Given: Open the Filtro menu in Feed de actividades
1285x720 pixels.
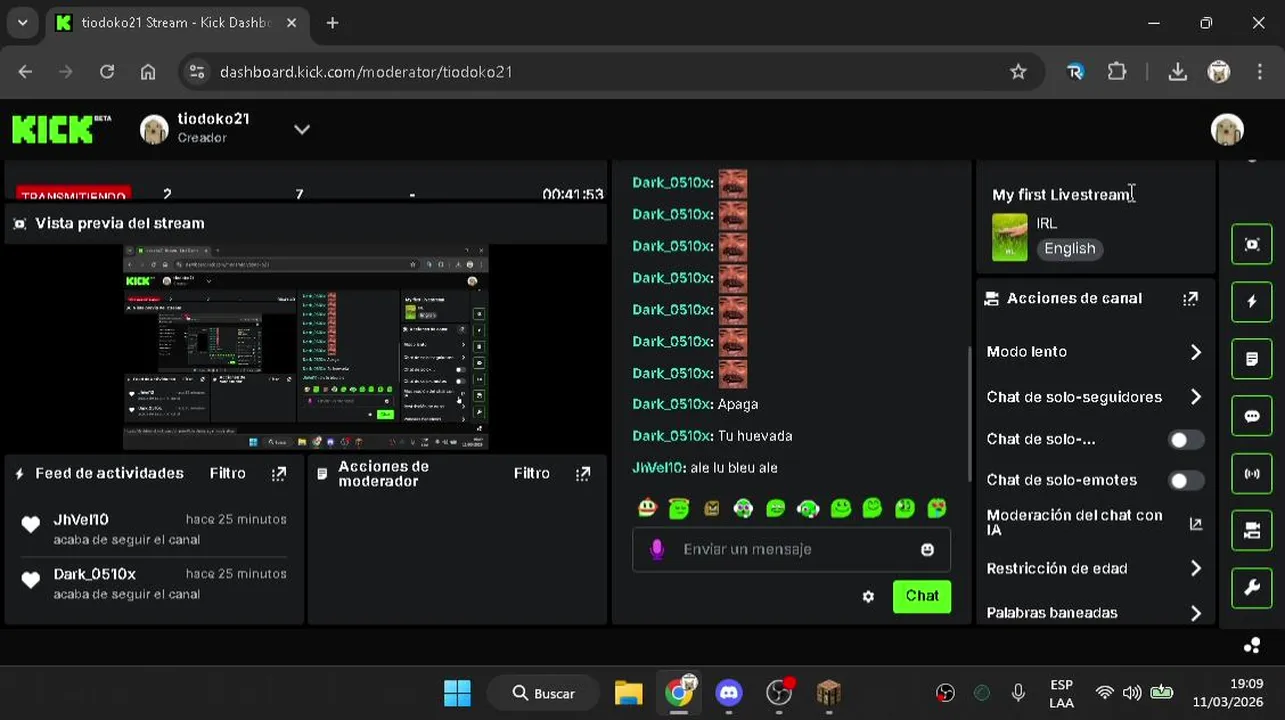Looking at the screenshot, I should pyautogui.click(x=227, y=474).
